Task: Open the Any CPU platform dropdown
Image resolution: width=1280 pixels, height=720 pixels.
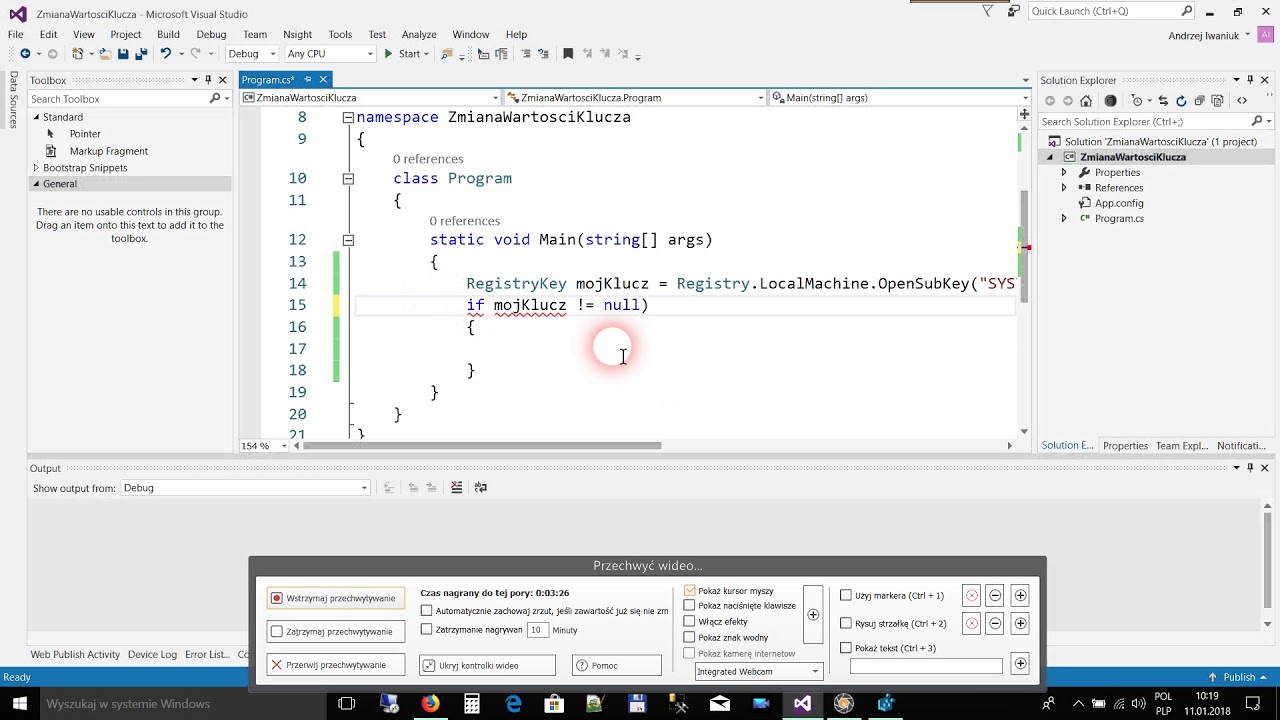Action: [x=330, y=54]
